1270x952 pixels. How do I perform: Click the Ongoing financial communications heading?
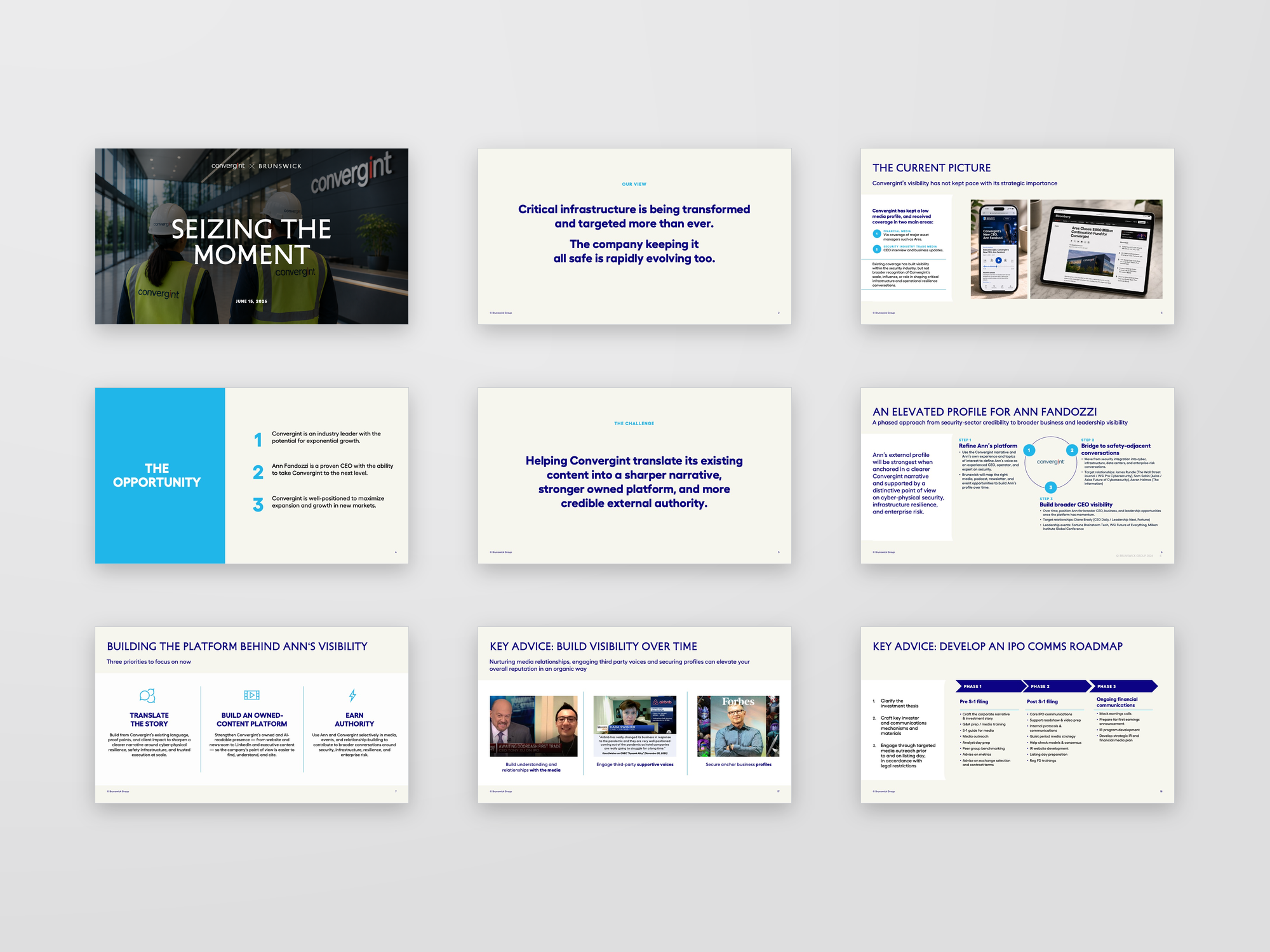pos(1117,702)
